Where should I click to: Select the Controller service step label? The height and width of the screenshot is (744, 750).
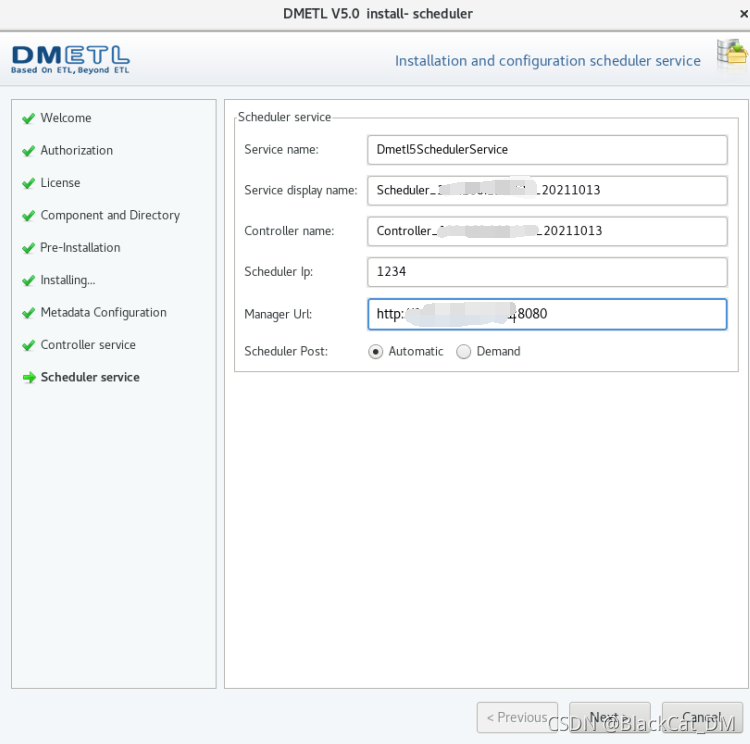(x=88, y=344)
